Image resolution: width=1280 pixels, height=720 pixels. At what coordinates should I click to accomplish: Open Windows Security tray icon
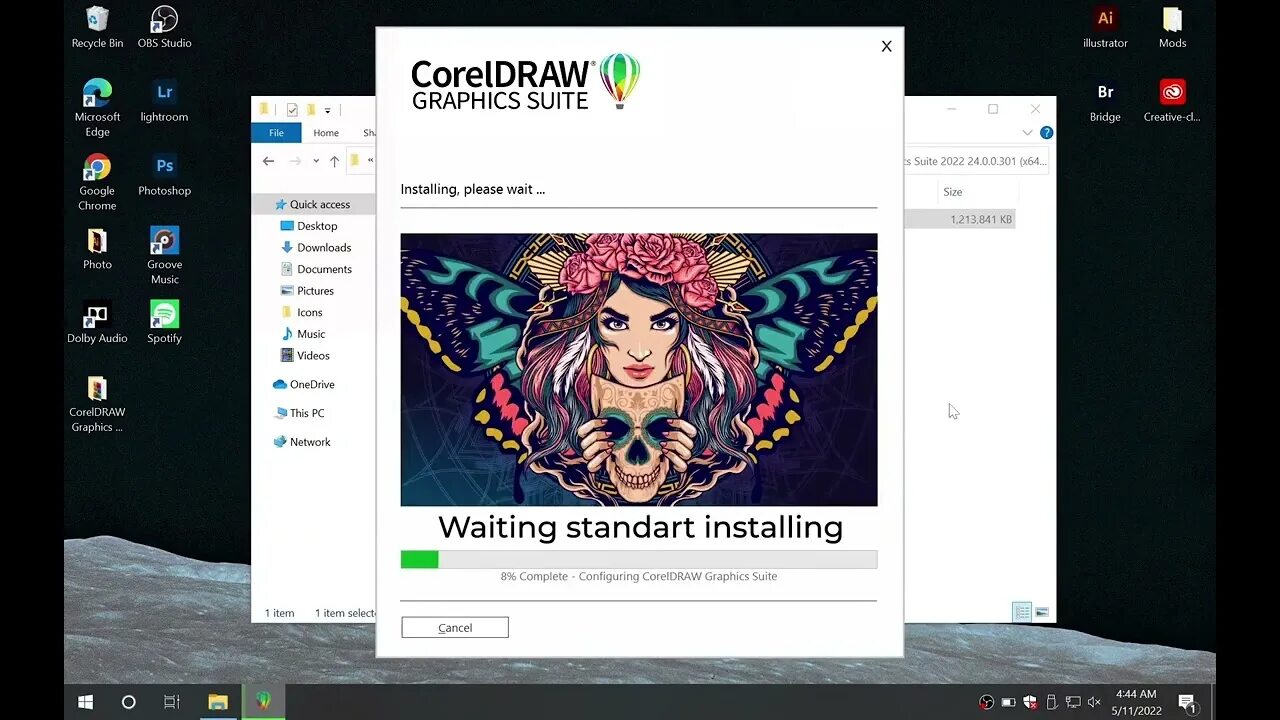pyautogui.click(x=1030, y=702)
